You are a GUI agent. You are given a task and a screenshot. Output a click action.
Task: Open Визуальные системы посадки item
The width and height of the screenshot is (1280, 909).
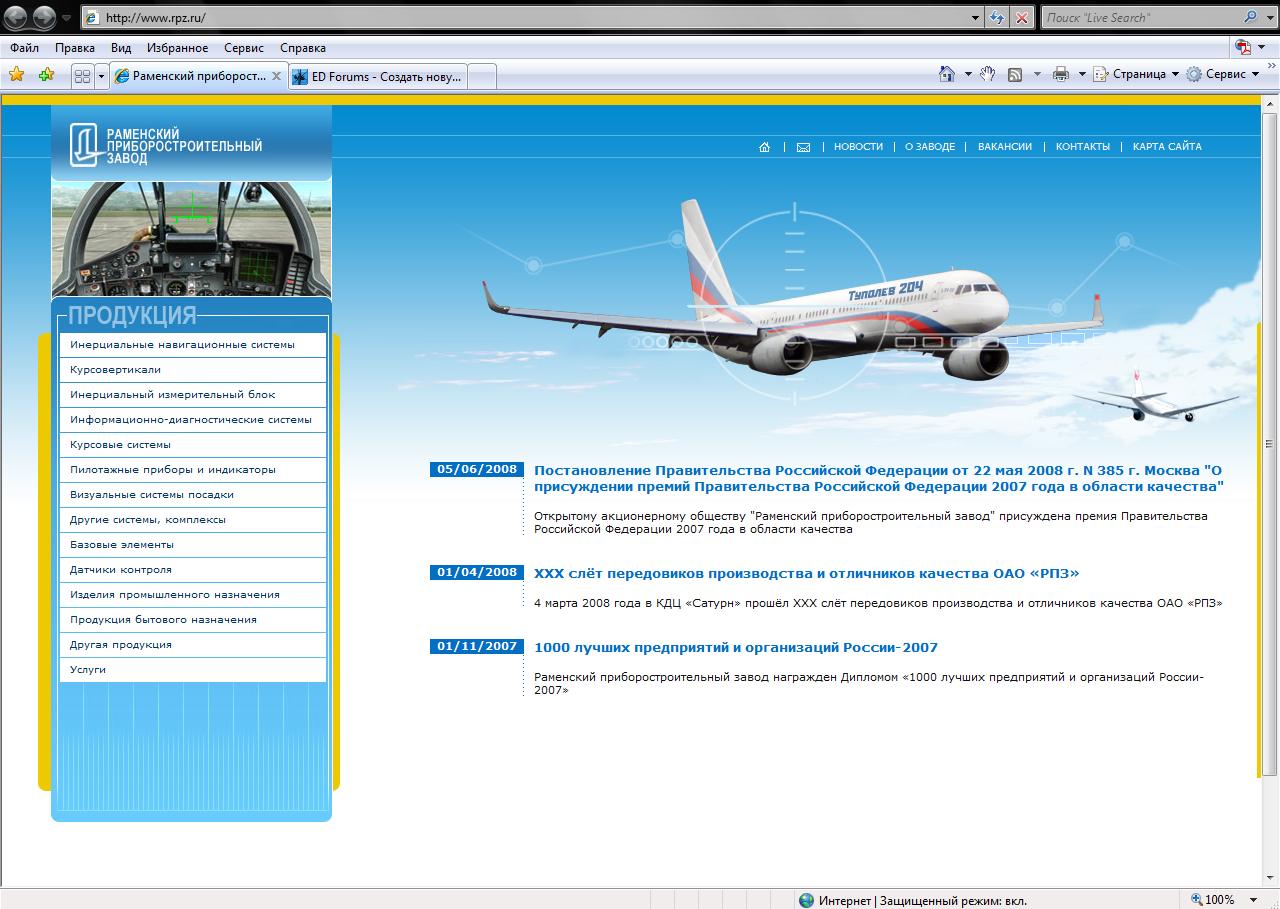(x=193, y=495)
